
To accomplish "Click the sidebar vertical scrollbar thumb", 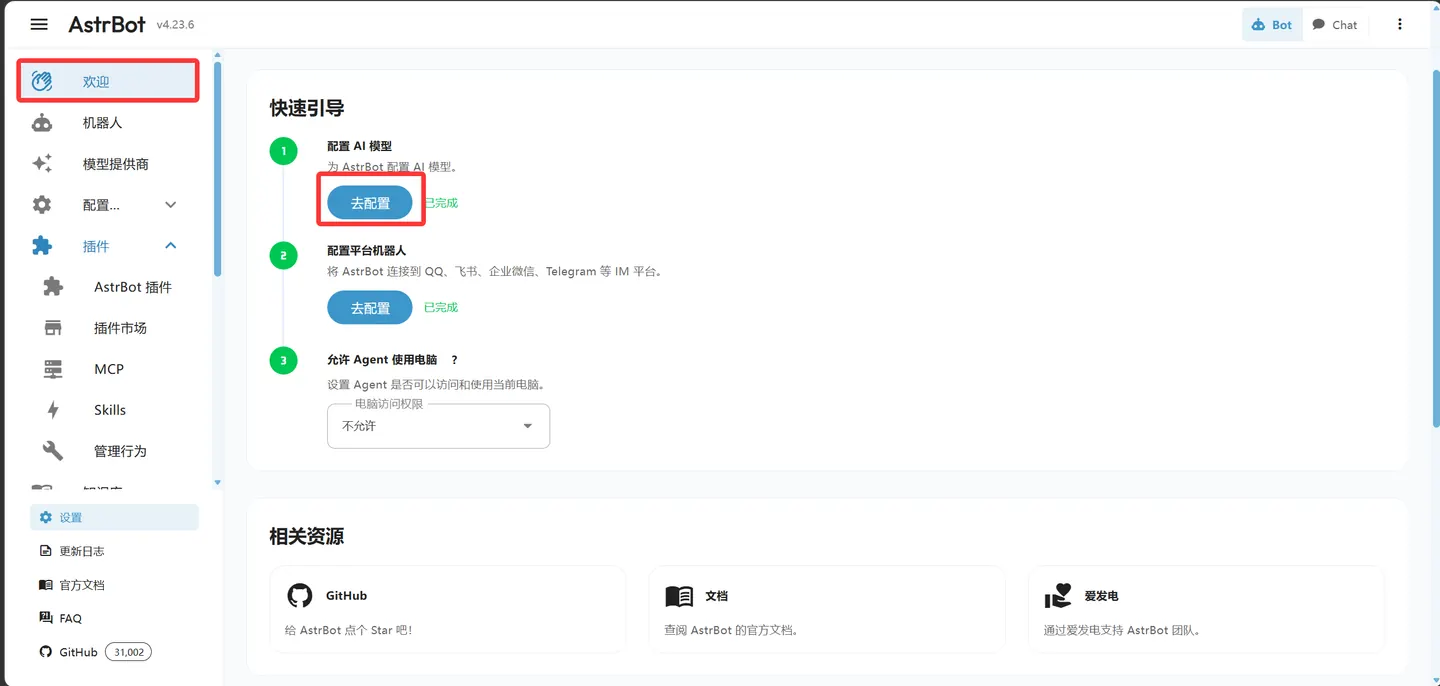I will point(218,168).
